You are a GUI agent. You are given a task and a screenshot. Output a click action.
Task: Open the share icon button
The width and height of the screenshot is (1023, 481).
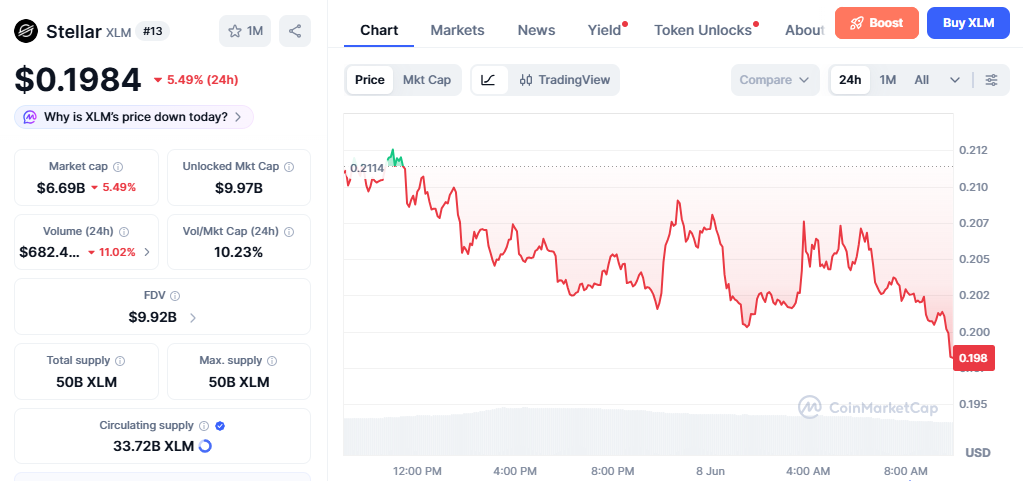pos(295,31)
